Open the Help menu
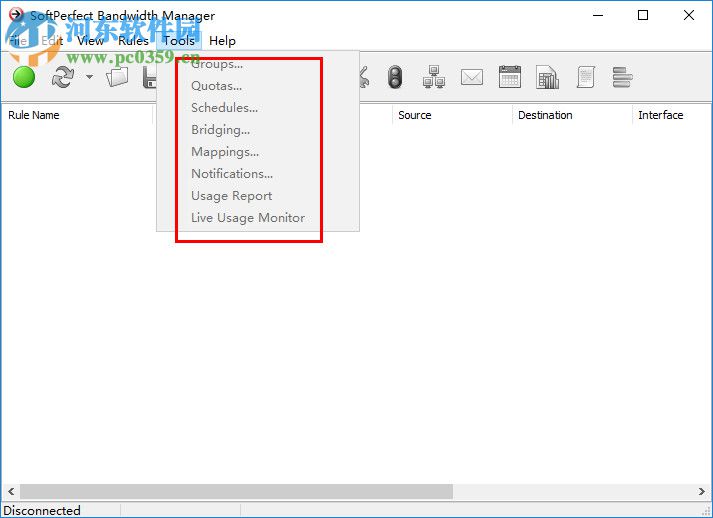Screen dimensions: 713x518 tap(222, 41)
